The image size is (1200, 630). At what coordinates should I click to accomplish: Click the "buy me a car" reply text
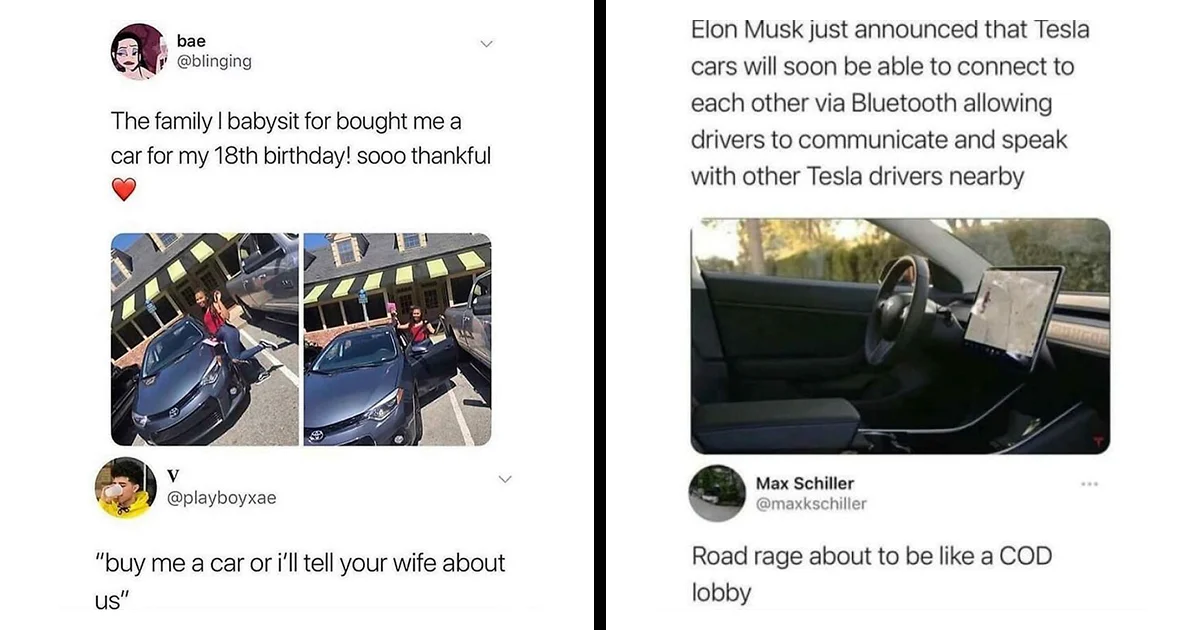click(x=300, y=578)
